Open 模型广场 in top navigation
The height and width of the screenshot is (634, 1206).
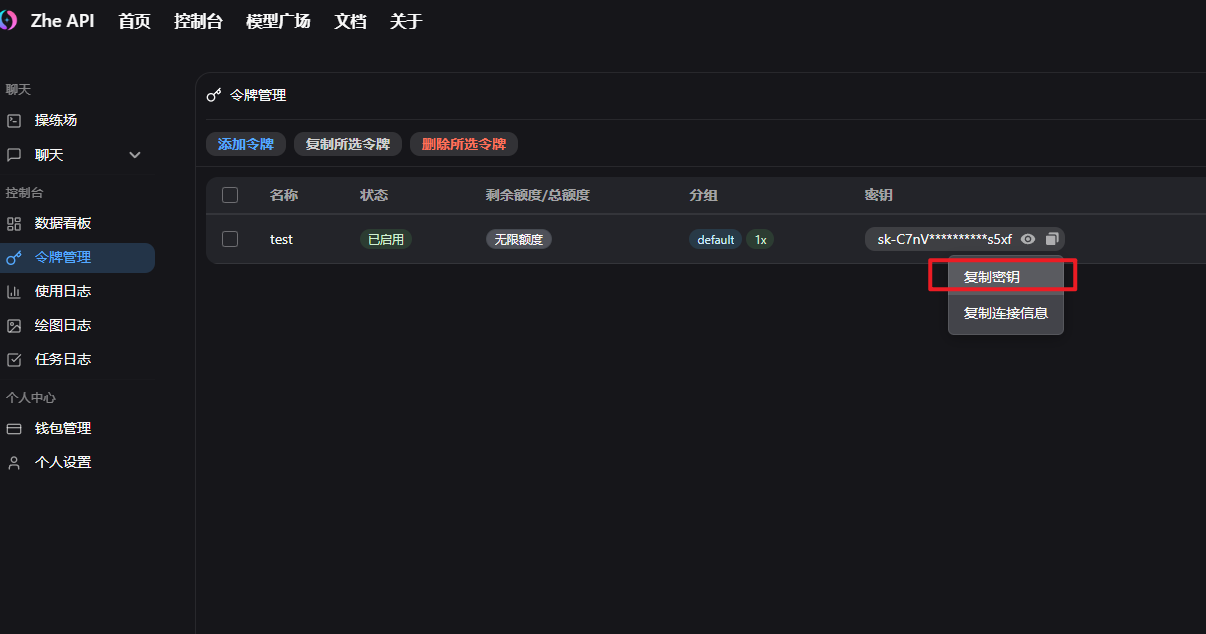pyautogui.click(x=278, y=21)
